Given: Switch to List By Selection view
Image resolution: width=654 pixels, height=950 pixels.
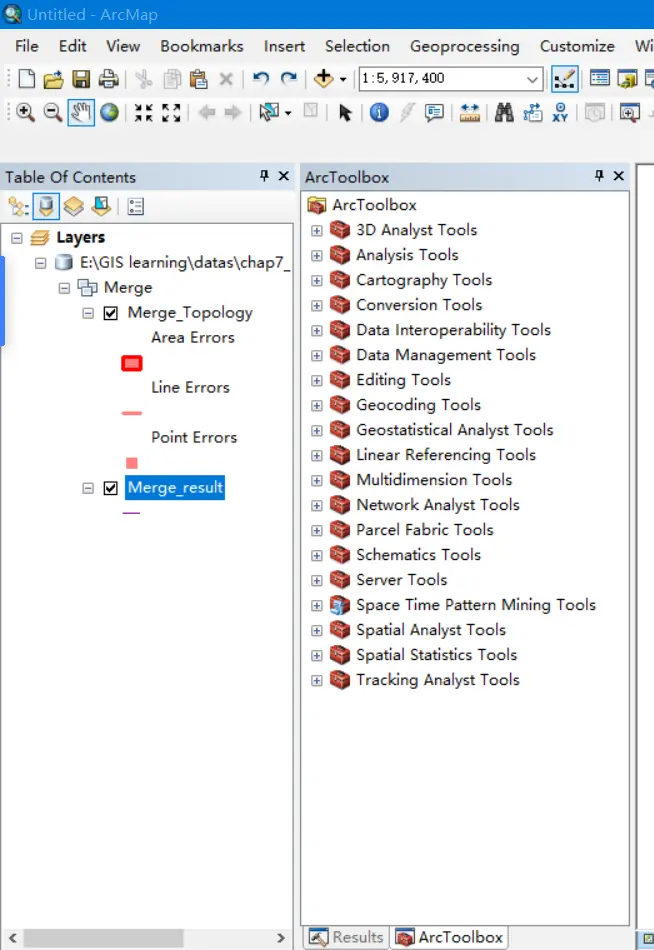Looking at the screenshot, I should coord(101,207).
